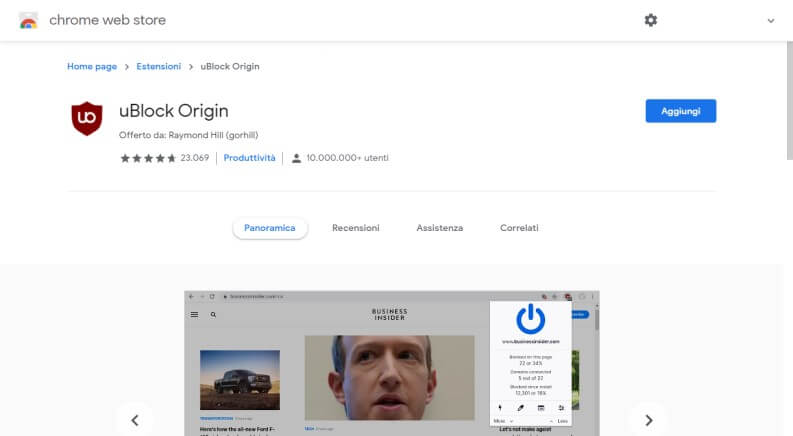Viewport: 793px width, 436px height.
Task: Click the hamburger menu icon in the preview
Action: pyautogui.click(x=194, y=315)
